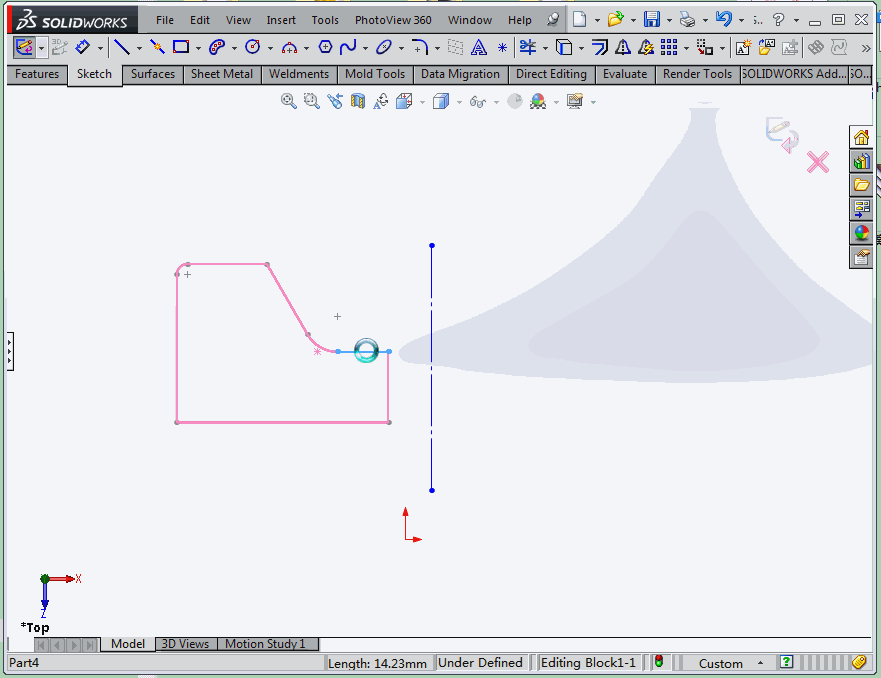Click the blue centerline top endpoint
Image resolution: width=881 pixels, height=678 pixels.
pyautogui.click(x=432, y=245)
